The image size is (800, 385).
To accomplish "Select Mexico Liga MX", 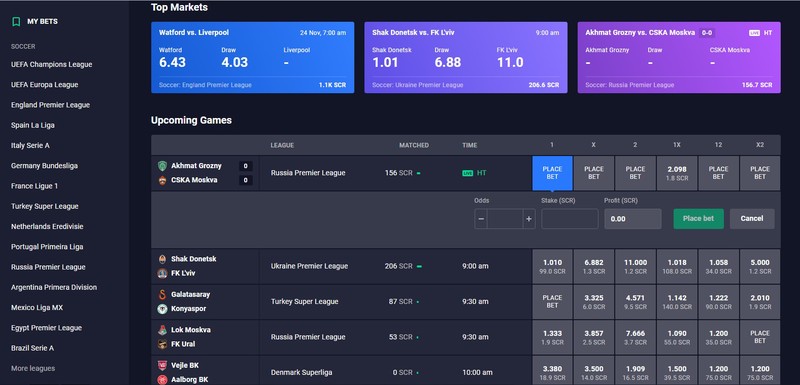I will tap(37, 307).
